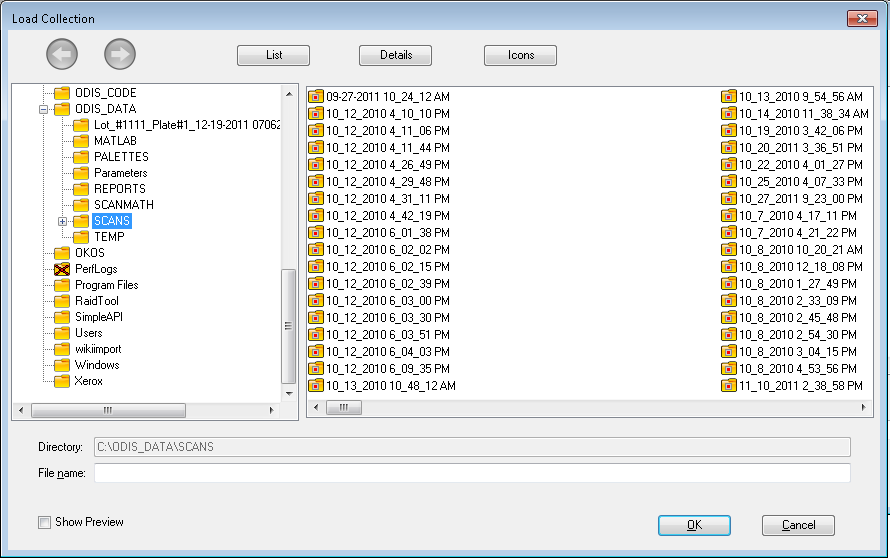Cancel the Load Collection dialog
The width and height of the screenshot is (890, 558).
[797, 525]
